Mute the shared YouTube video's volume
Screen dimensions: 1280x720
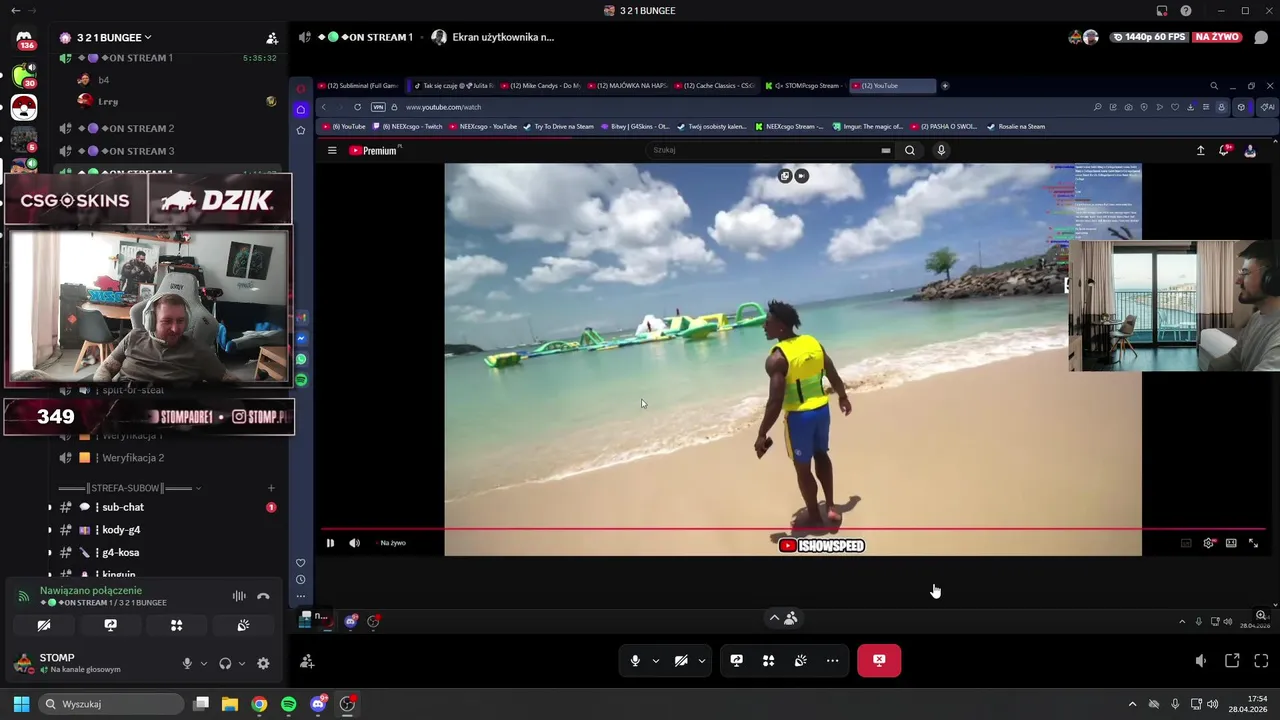pyautogui.click(x=354, y=543)
